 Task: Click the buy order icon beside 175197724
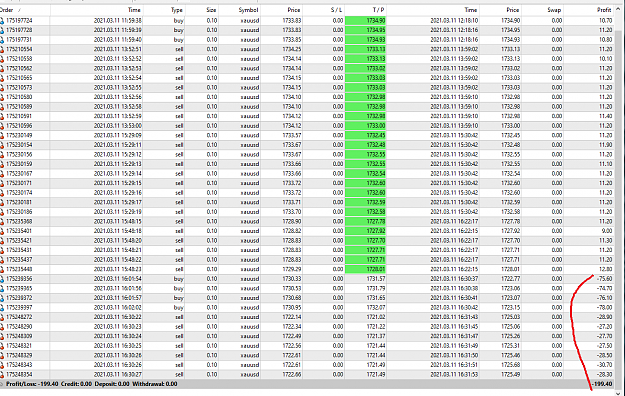2,20
